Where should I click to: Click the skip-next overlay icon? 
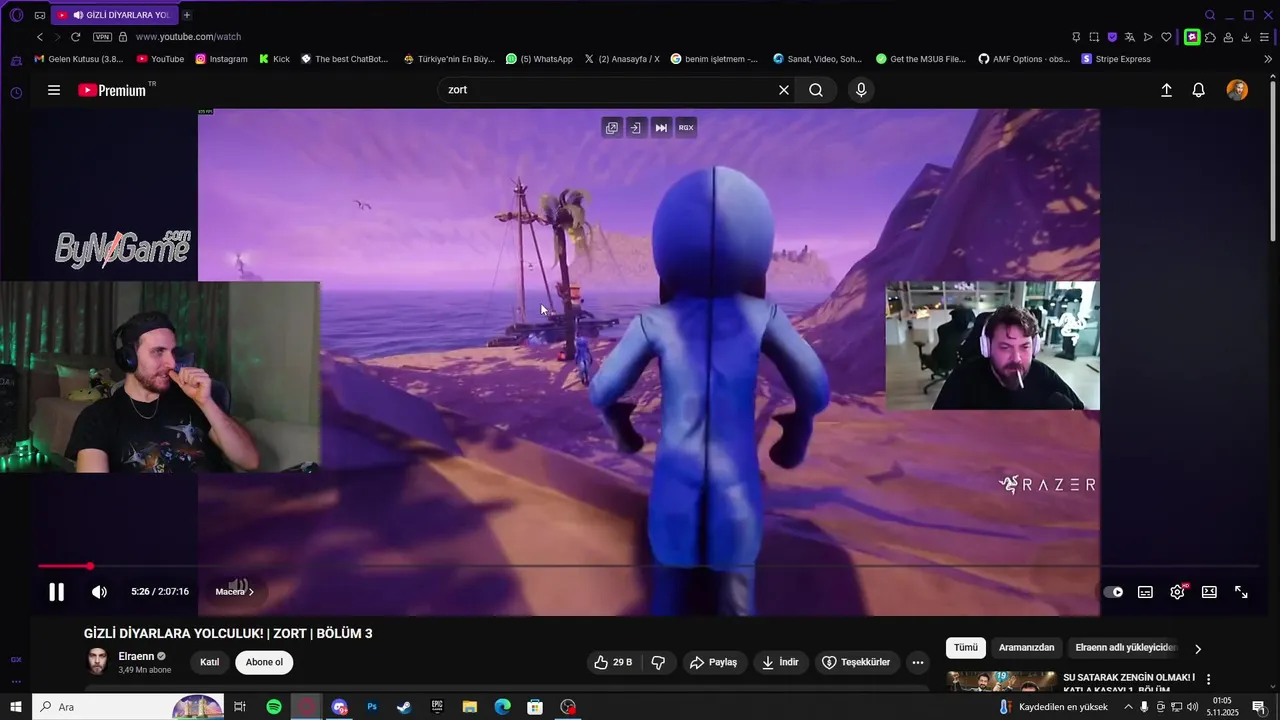pos(661,128)
